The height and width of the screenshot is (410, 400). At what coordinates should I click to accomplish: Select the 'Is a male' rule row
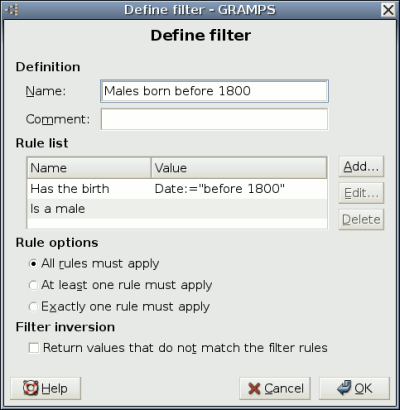tap(177, 209)
